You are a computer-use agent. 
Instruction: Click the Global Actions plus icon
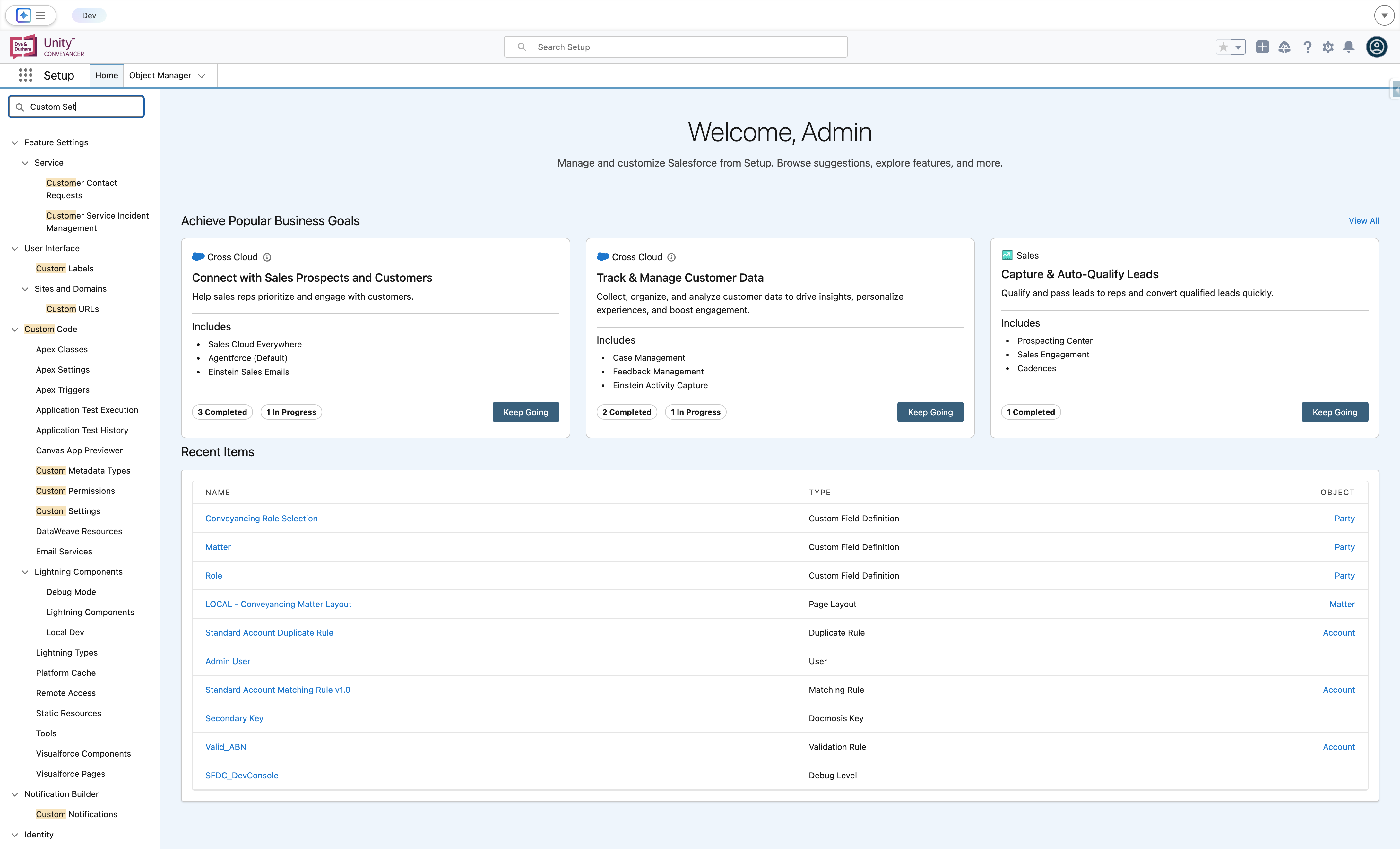coord(1262,47)
